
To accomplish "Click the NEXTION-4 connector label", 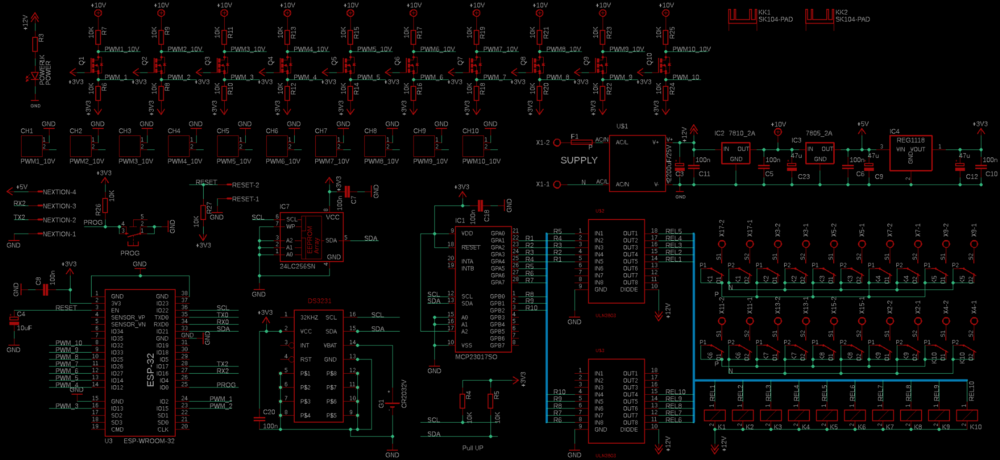I will (59, 191).
